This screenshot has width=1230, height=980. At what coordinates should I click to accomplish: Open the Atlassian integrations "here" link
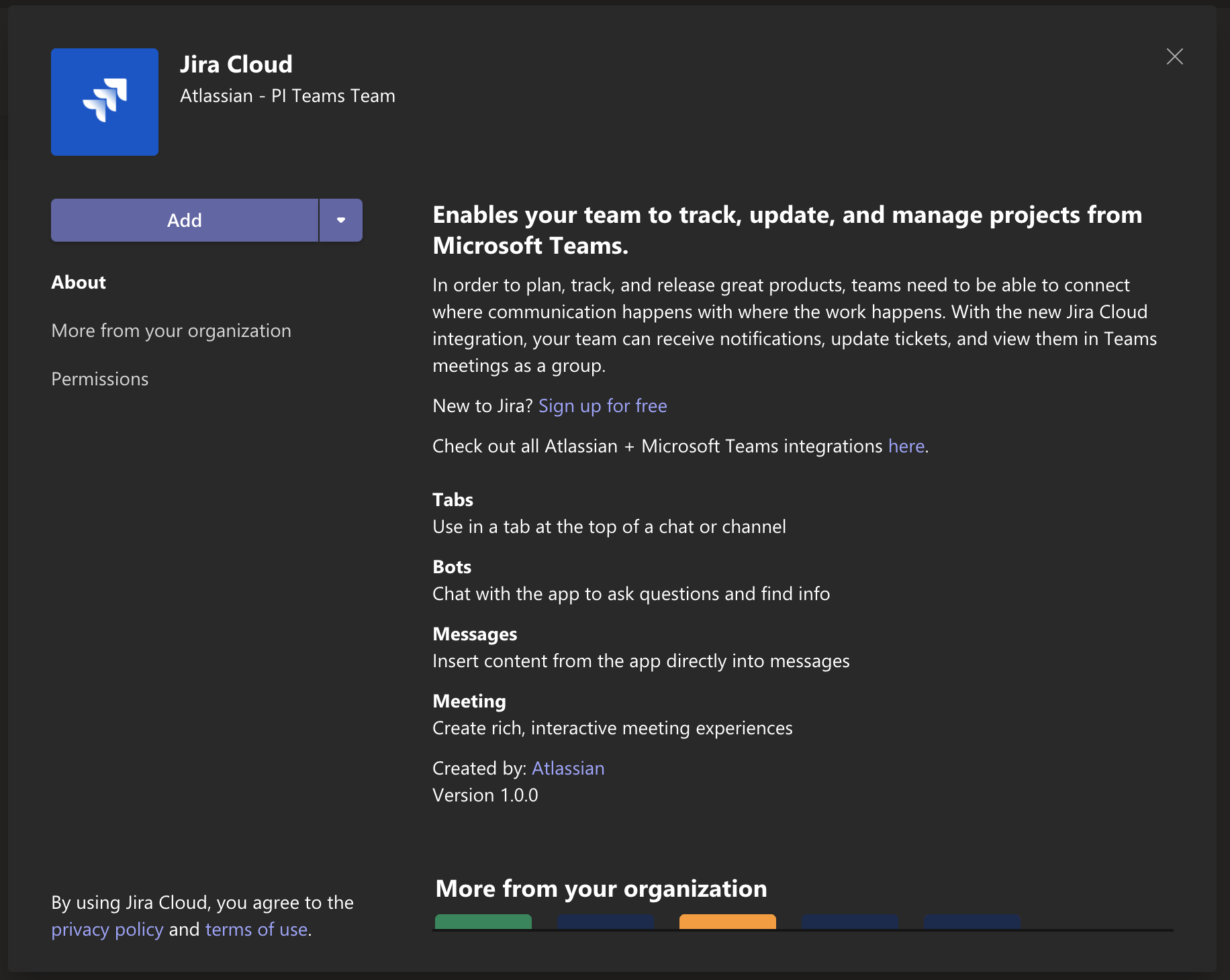point(905,445)
